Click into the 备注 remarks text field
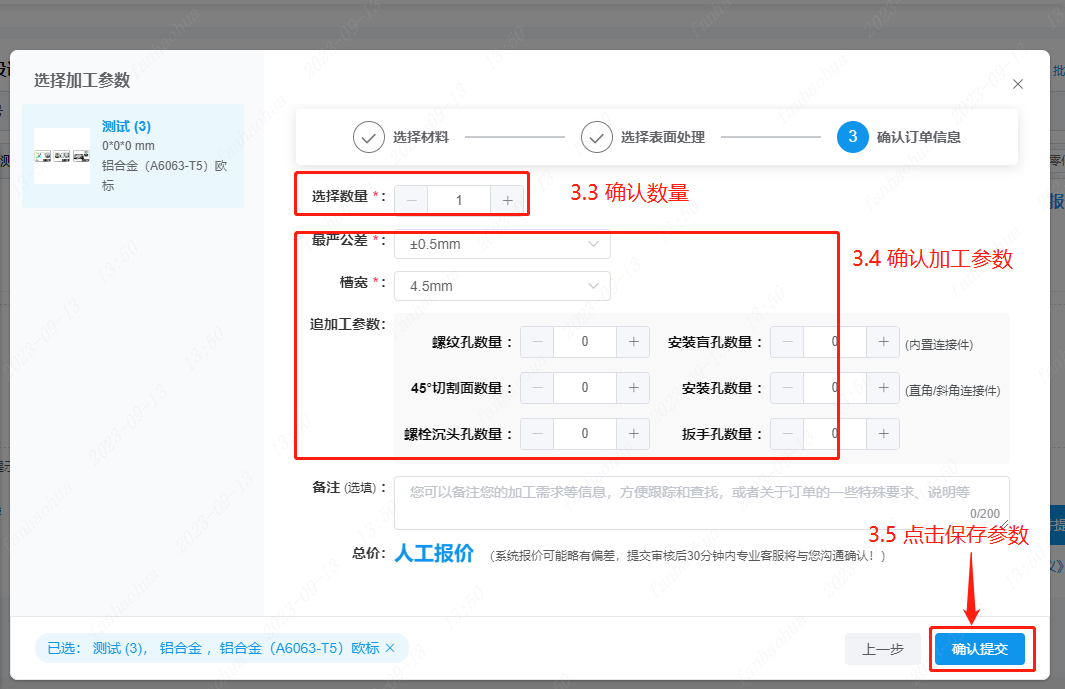1065x689 pixels. [x=700, y=503]
